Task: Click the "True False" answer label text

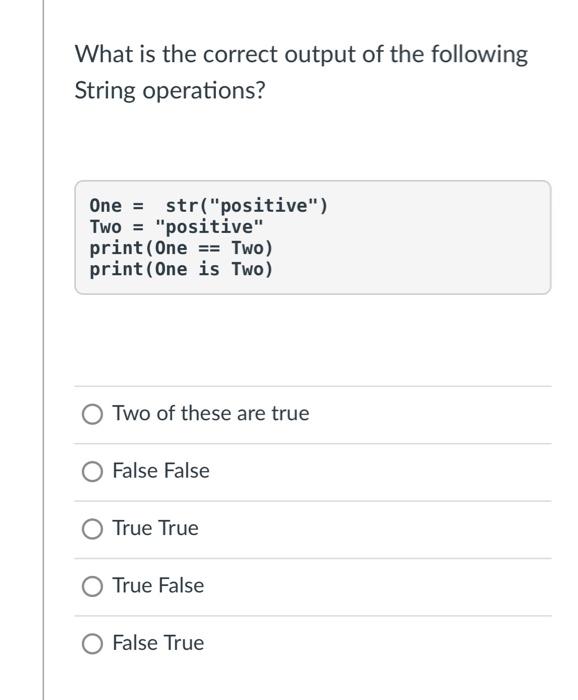Action: 158,585
